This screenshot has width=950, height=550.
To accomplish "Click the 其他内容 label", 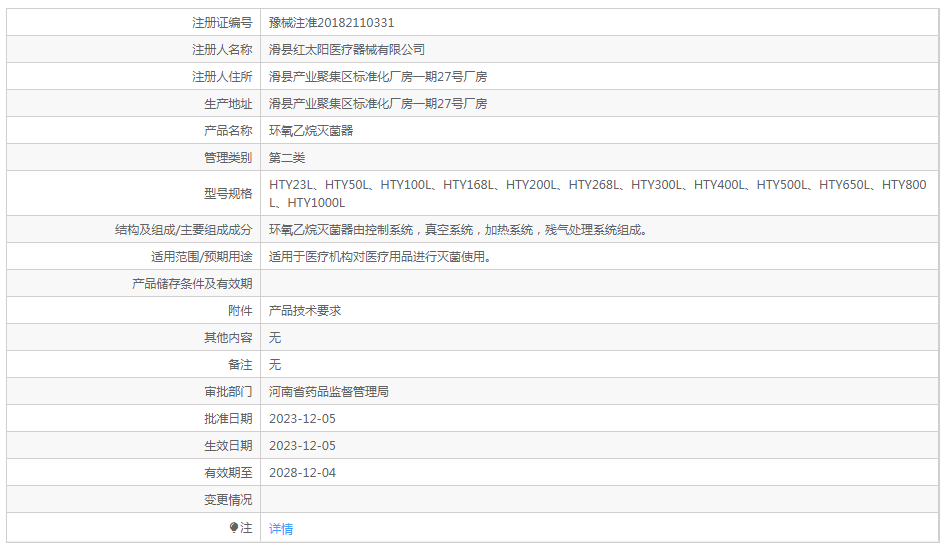I will (228, 337).
